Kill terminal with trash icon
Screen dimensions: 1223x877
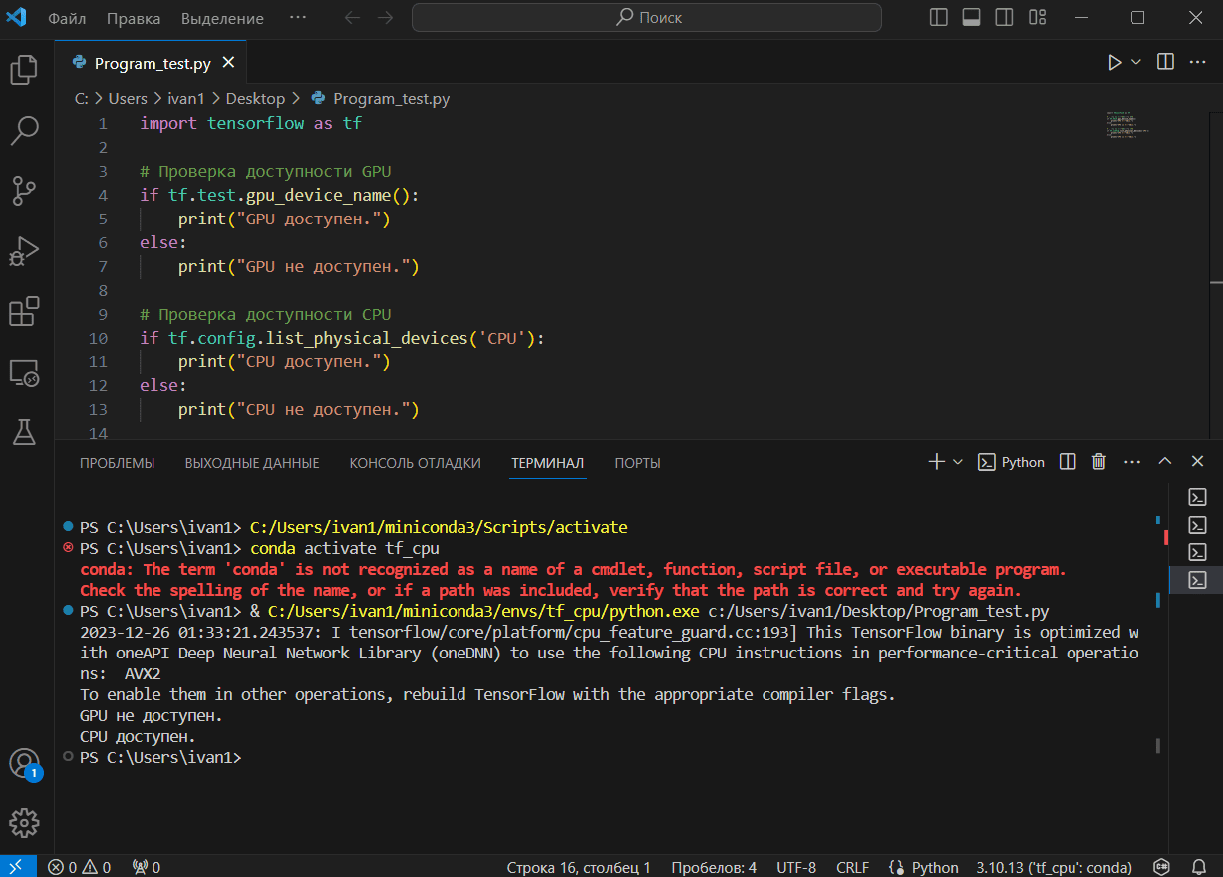click(1099, 462)
